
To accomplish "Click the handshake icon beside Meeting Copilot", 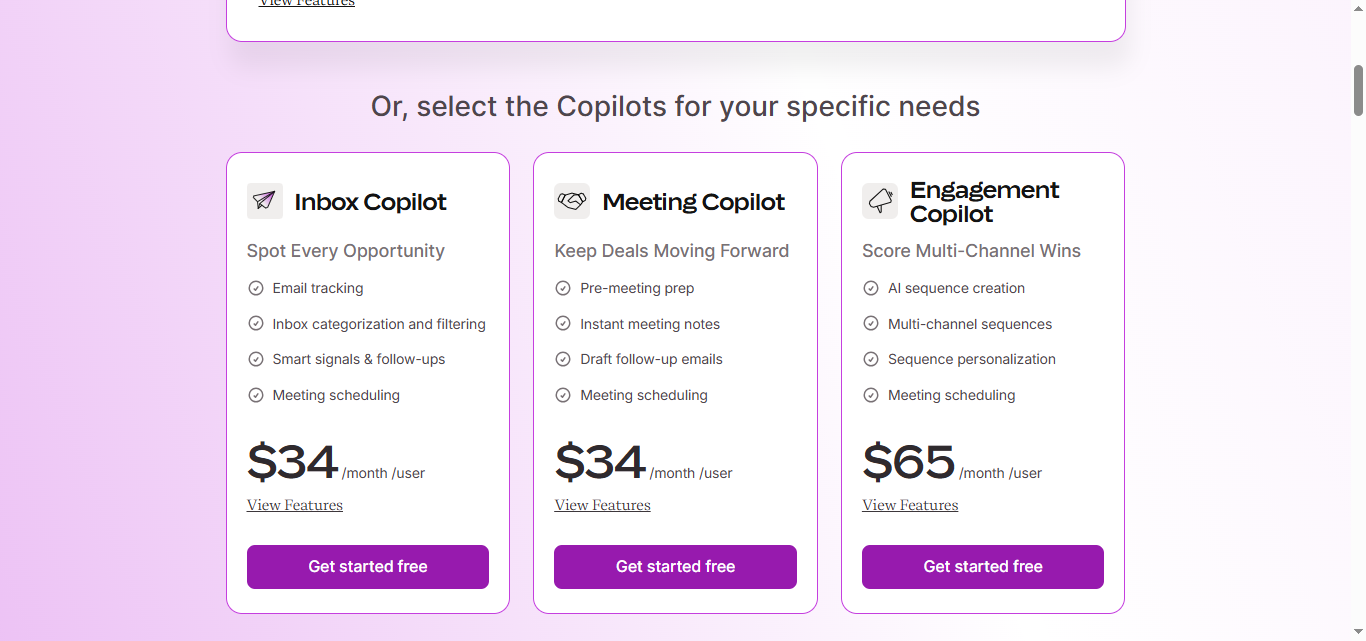I will [x=571, y=200].
